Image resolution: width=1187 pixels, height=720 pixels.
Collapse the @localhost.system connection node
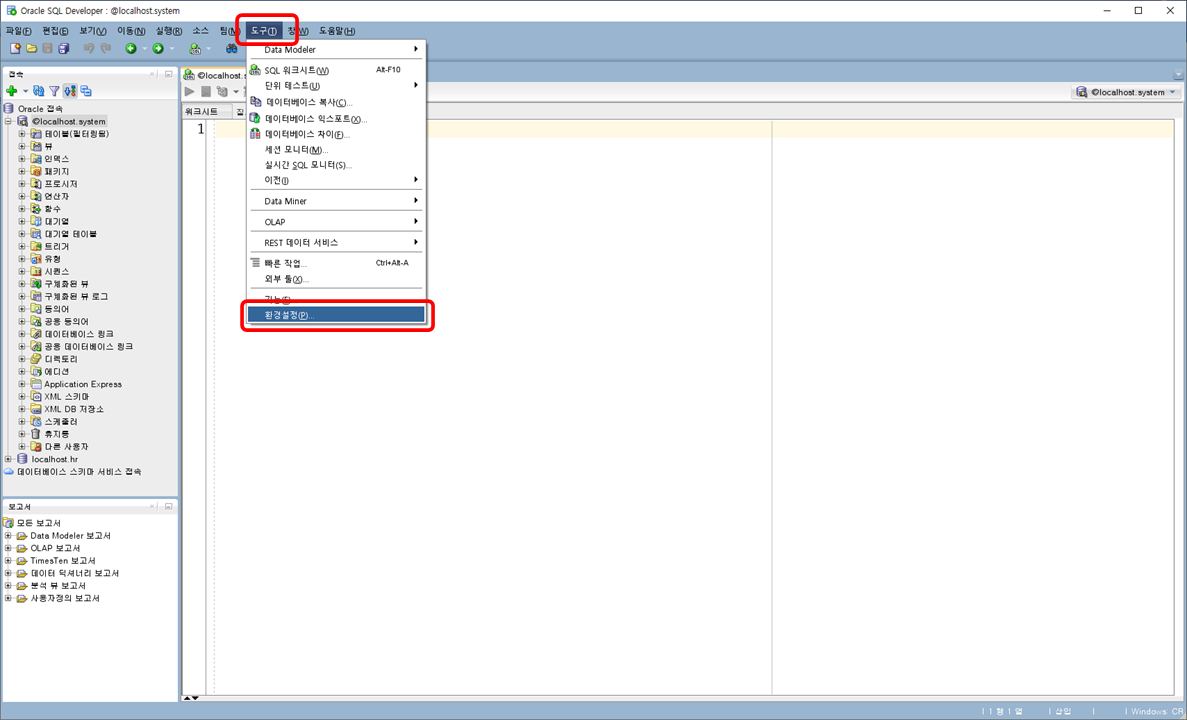(8, 121)
